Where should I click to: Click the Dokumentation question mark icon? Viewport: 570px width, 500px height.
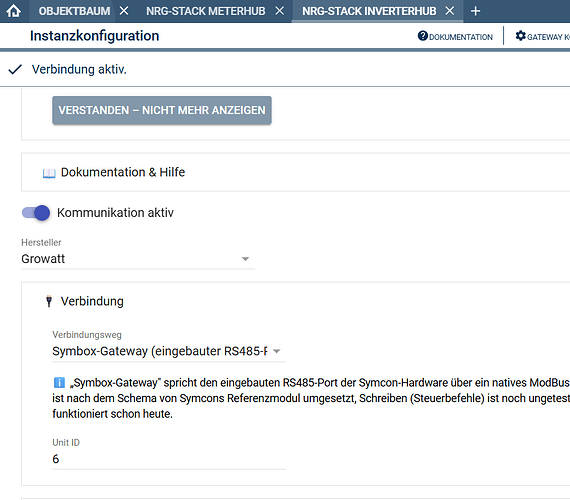point(423,36)
